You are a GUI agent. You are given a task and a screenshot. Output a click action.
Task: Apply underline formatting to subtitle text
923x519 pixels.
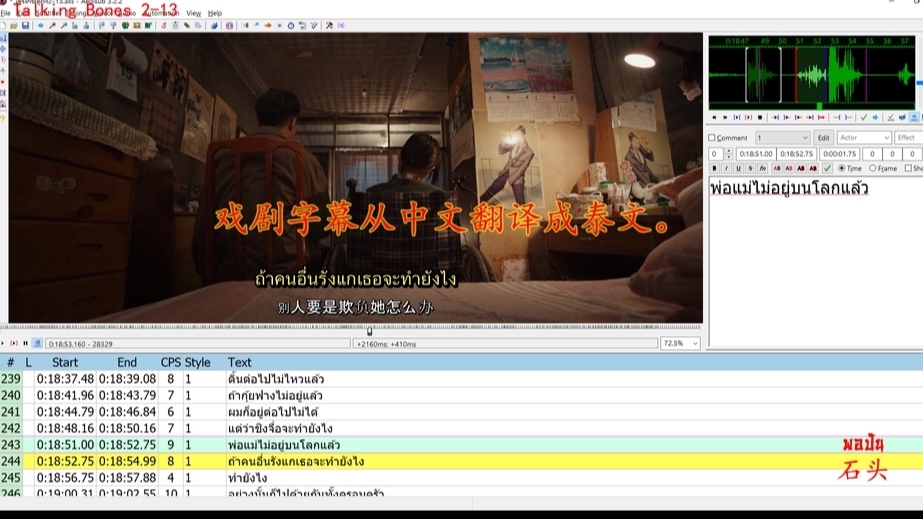pos(738,168)
